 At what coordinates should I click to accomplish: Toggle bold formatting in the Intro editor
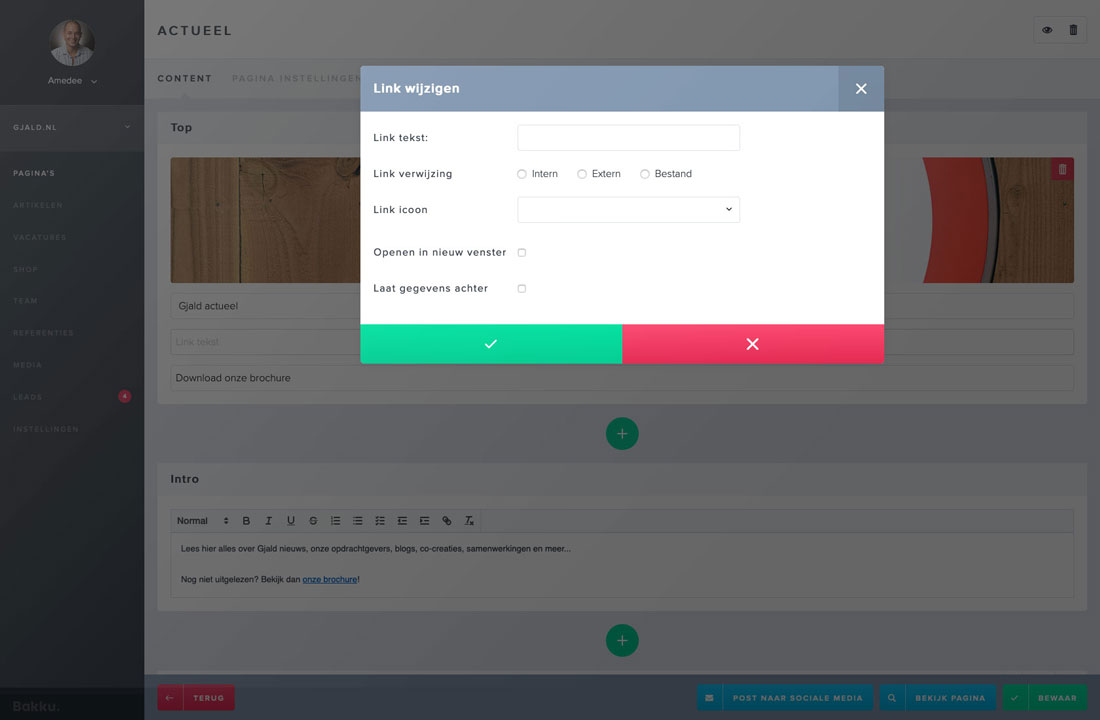click(x=246, y=520)
